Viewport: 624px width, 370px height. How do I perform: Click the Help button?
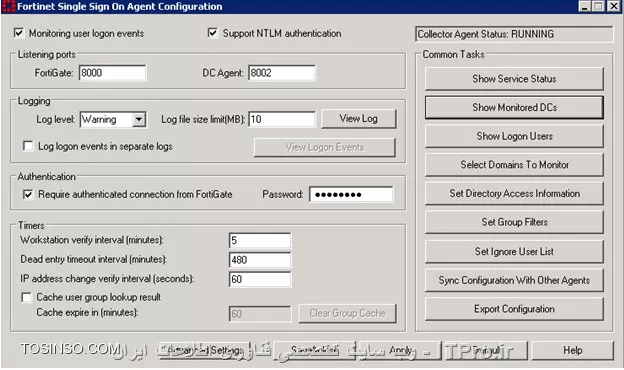click(572, 350)
